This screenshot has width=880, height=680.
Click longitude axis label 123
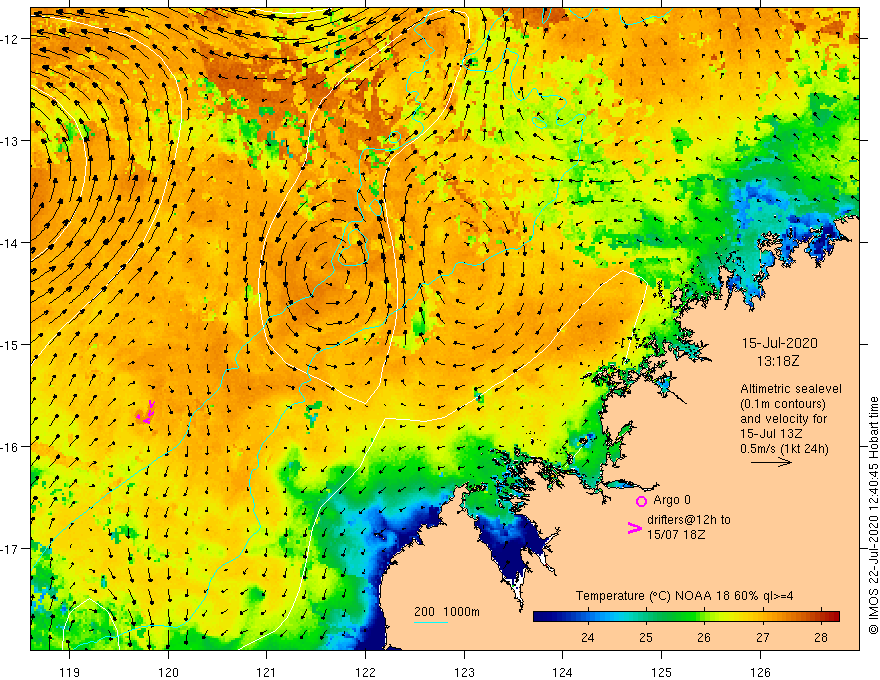pos(464,672)
